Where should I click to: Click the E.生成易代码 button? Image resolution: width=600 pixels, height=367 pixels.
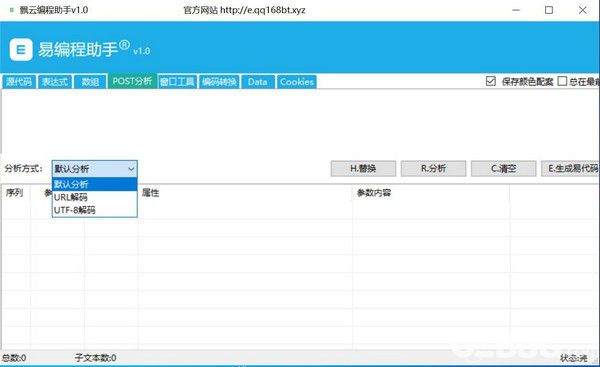(x=571, y=168)
